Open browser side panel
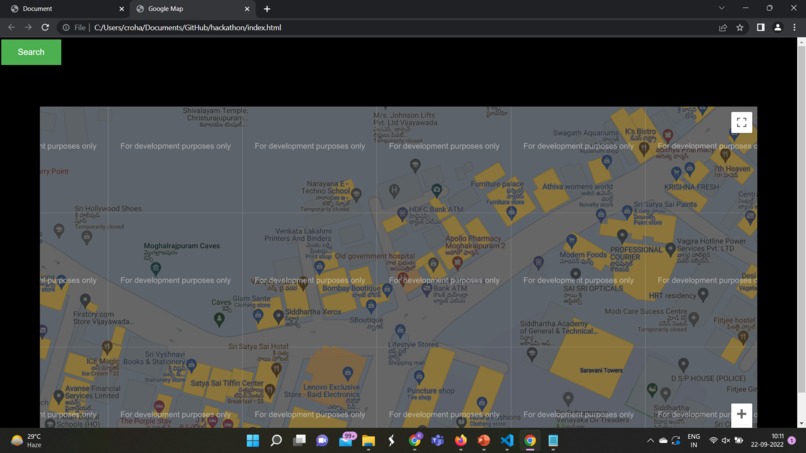Screen dimensions: 806x453 [x=760, y=27]
